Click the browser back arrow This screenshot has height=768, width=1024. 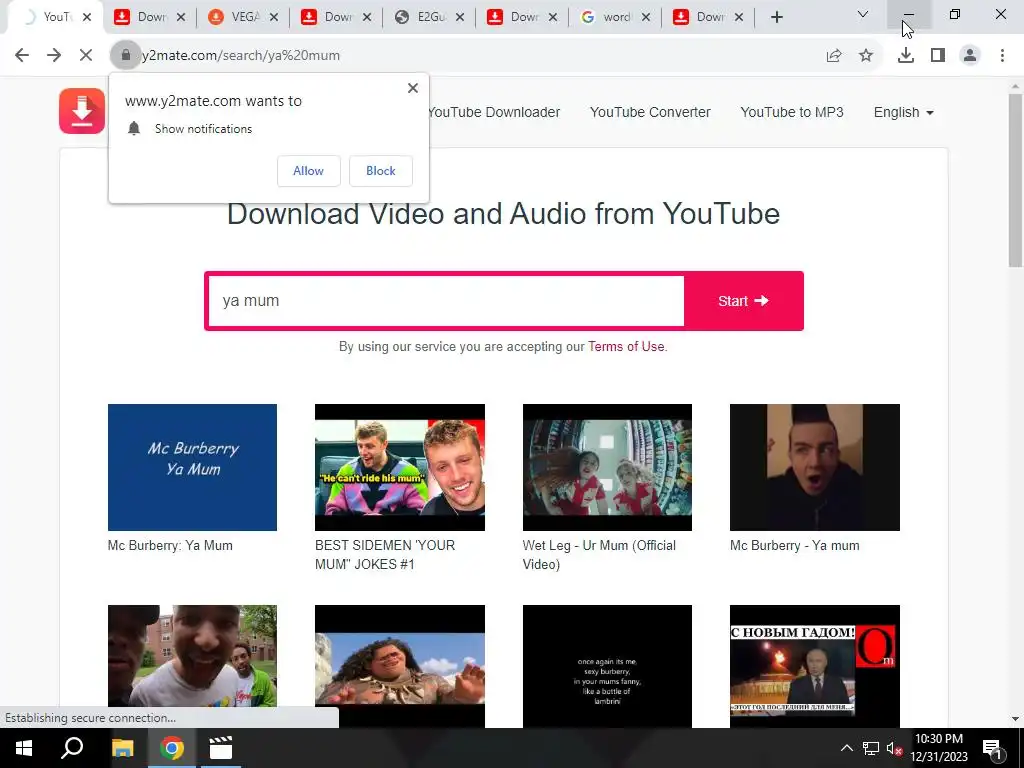pyautogui.click(x=22, y=56)
